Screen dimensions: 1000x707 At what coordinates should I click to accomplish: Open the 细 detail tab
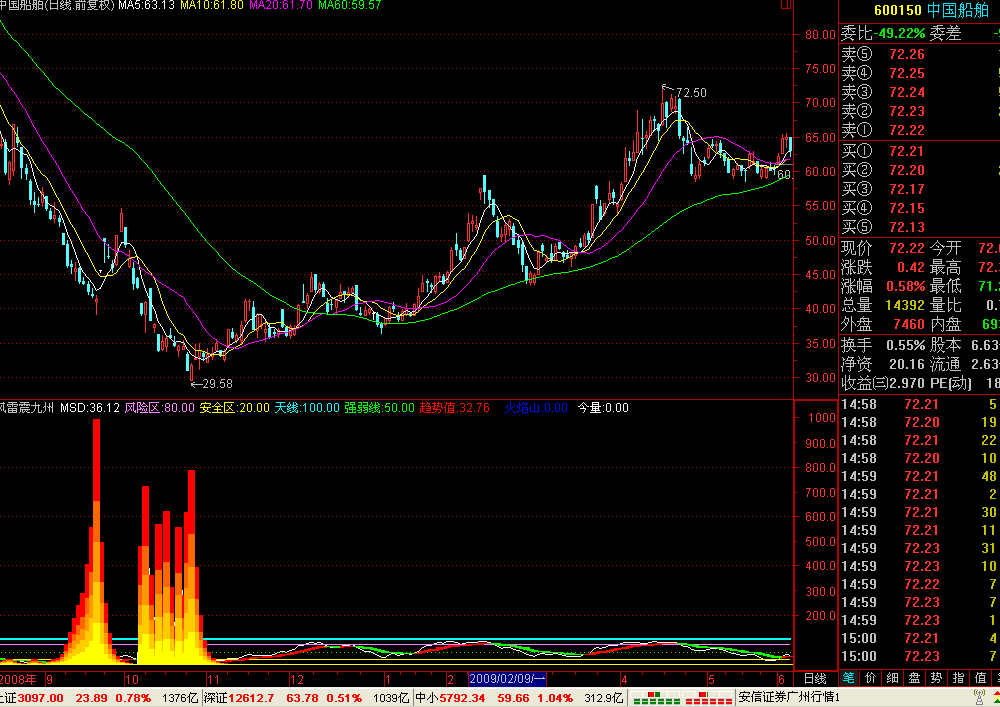point(892,678)
